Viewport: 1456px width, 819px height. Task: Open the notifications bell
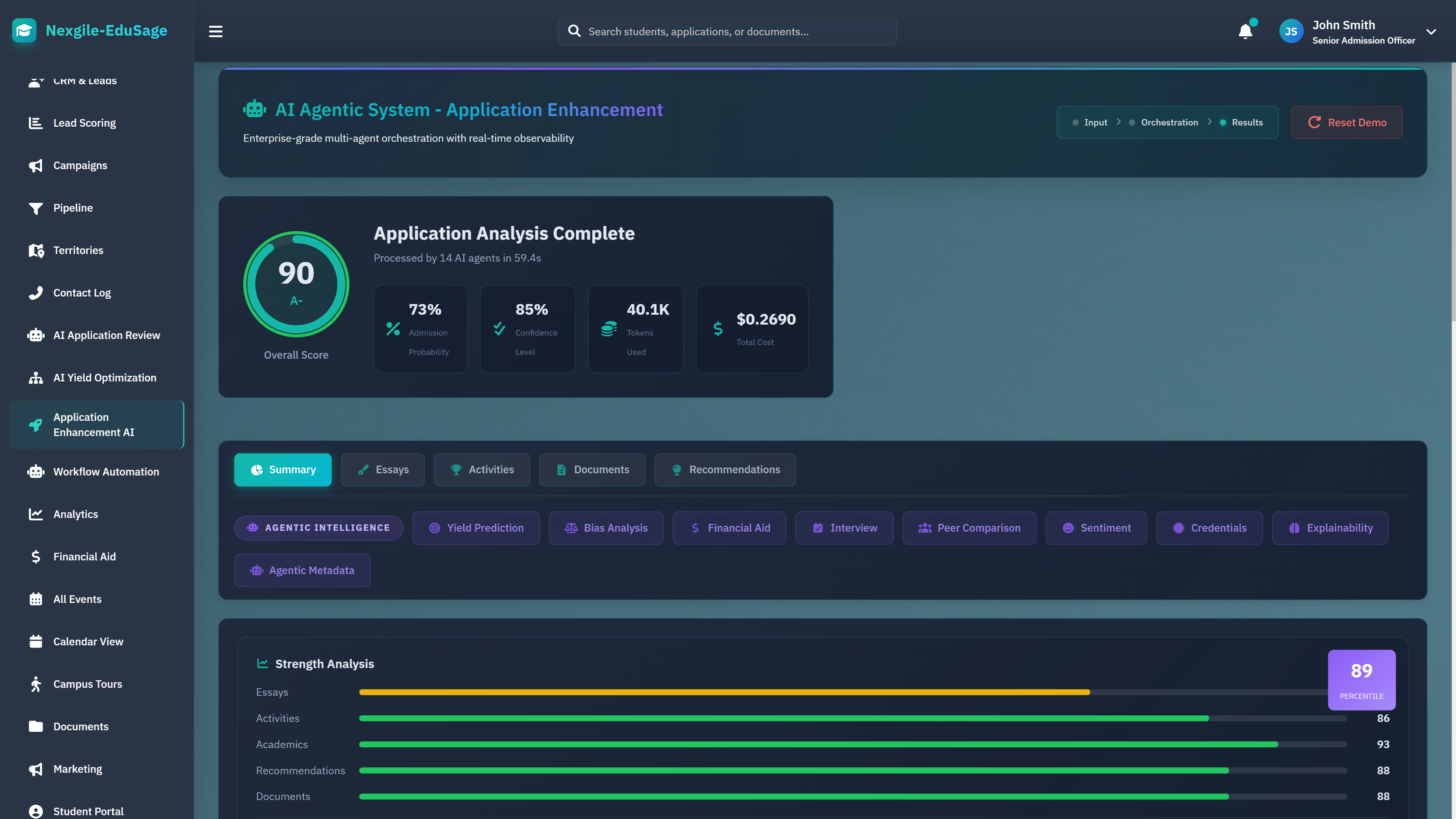point(1245,31)
